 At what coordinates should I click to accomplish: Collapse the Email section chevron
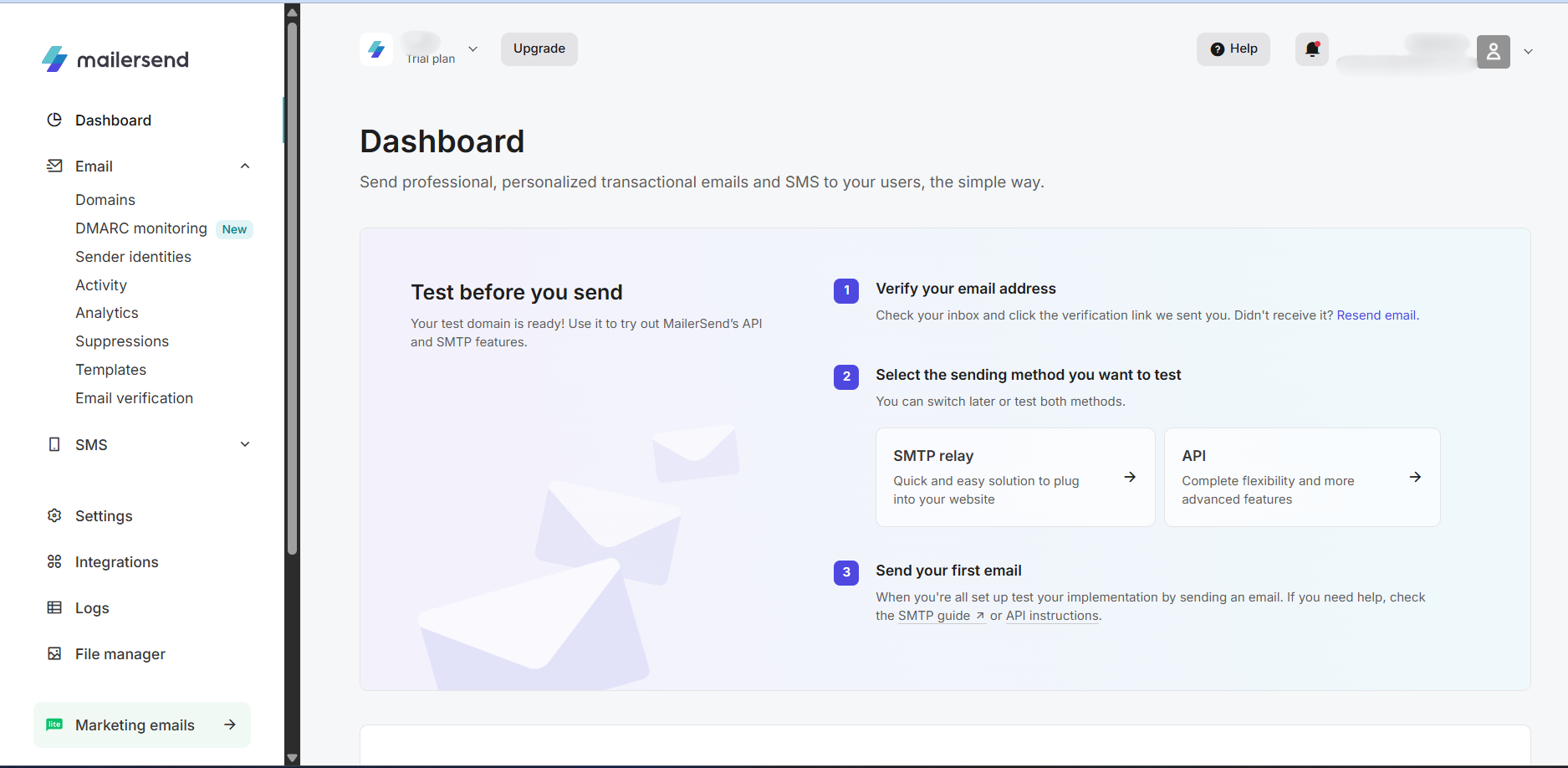244,166
